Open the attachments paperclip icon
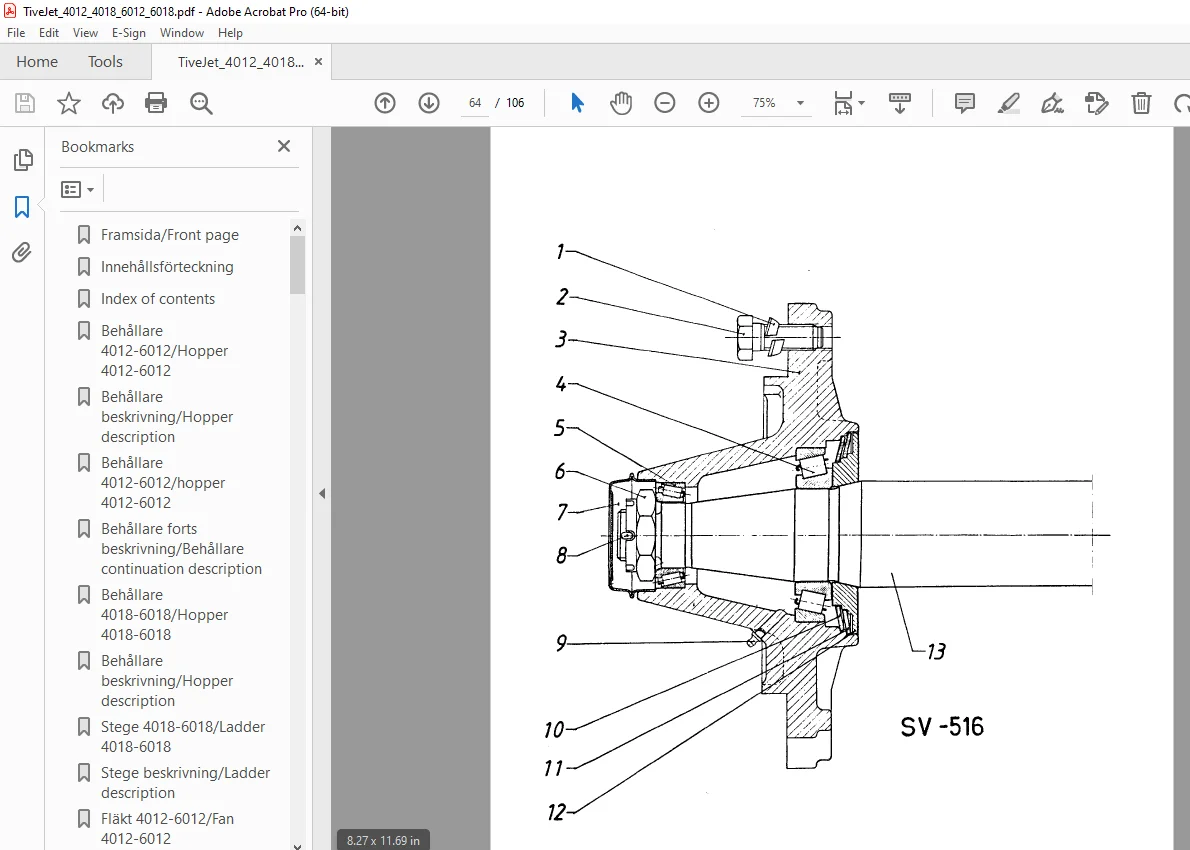 [22, 253]
